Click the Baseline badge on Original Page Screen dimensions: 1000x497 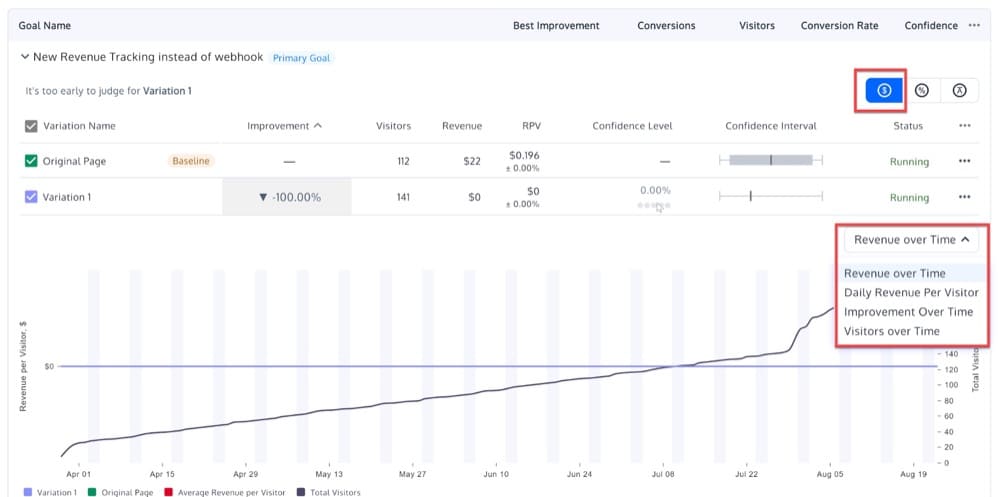191,161
